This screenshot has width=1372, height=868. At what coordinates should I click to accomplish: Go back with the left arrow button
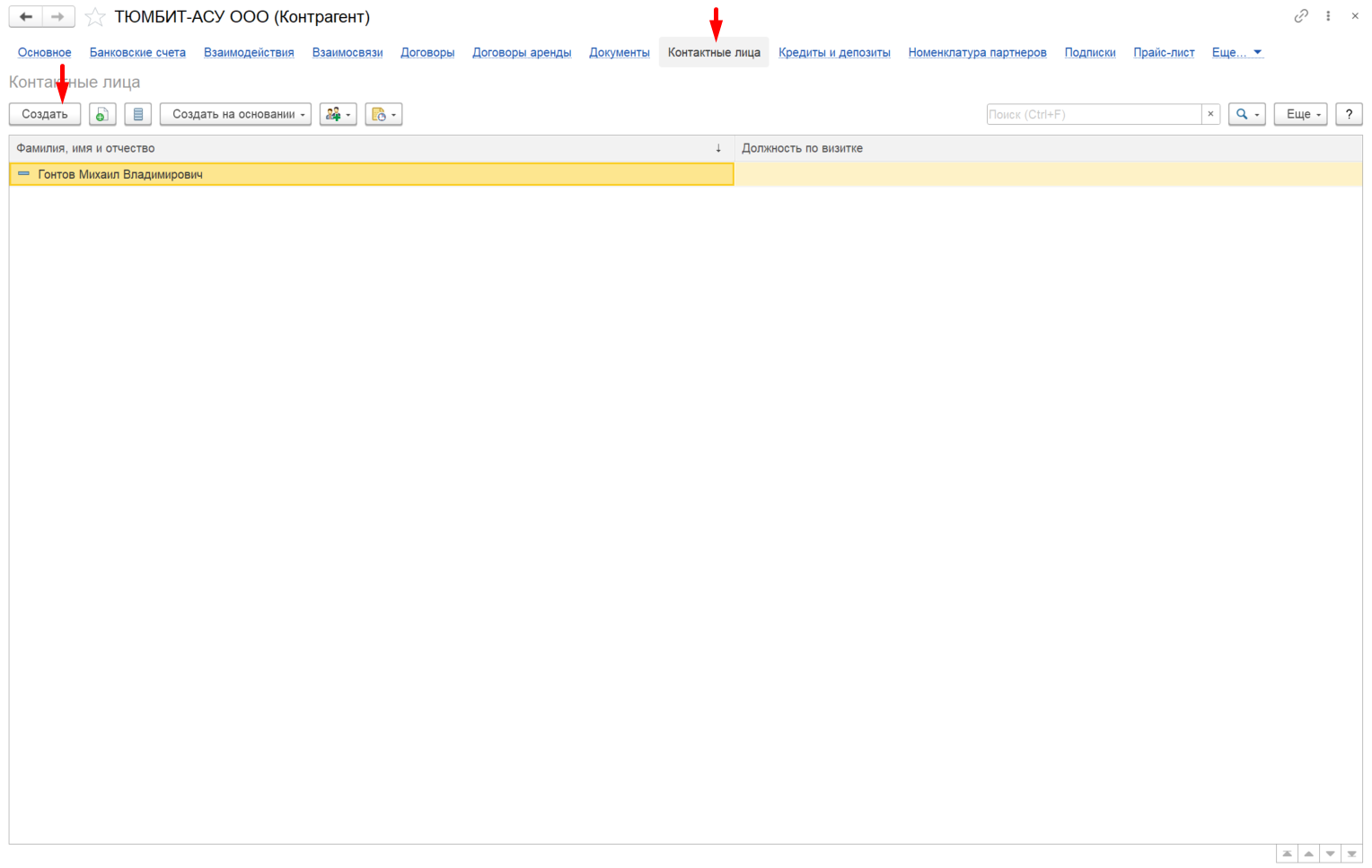point(26,17)
